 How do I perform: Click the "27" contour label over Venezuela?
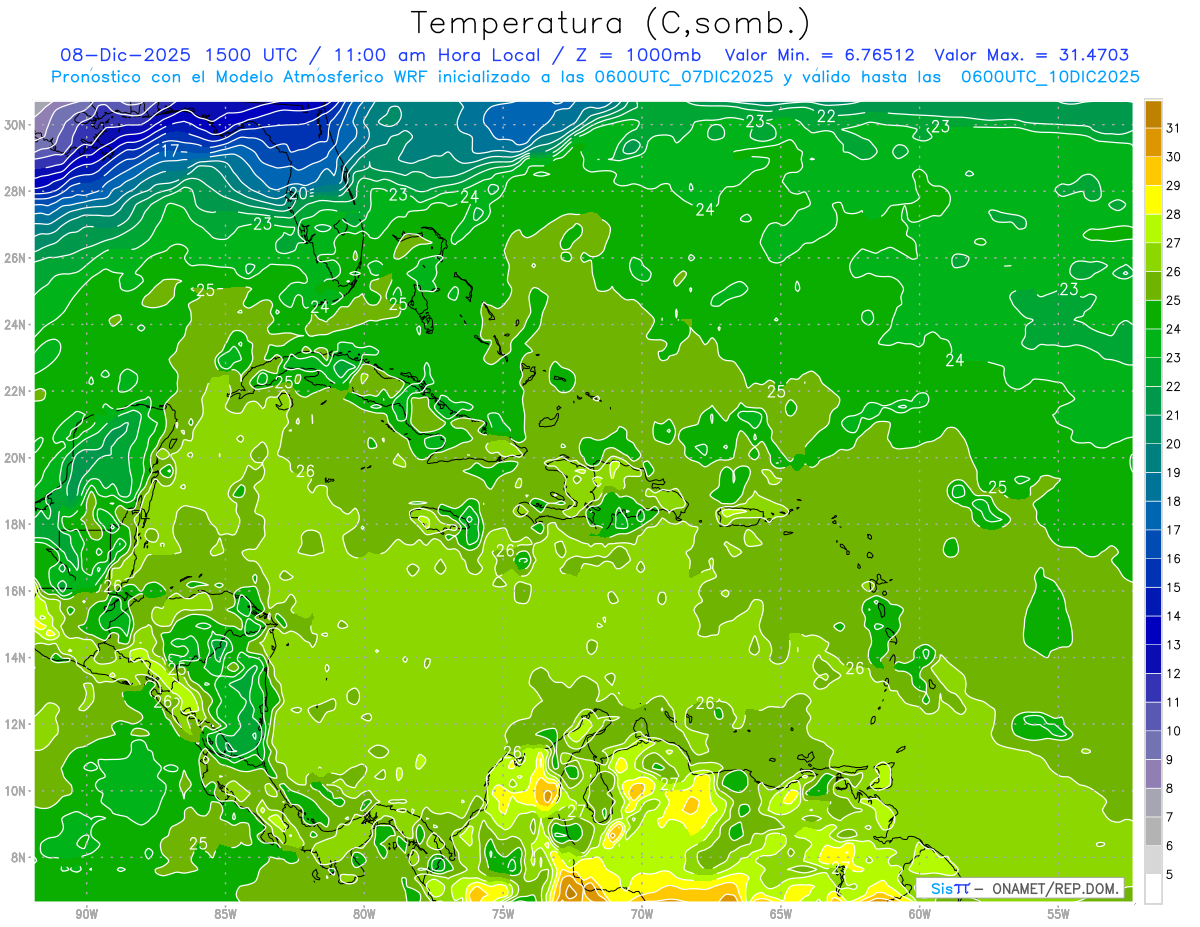pyautogui.click(x=669, y=783)
